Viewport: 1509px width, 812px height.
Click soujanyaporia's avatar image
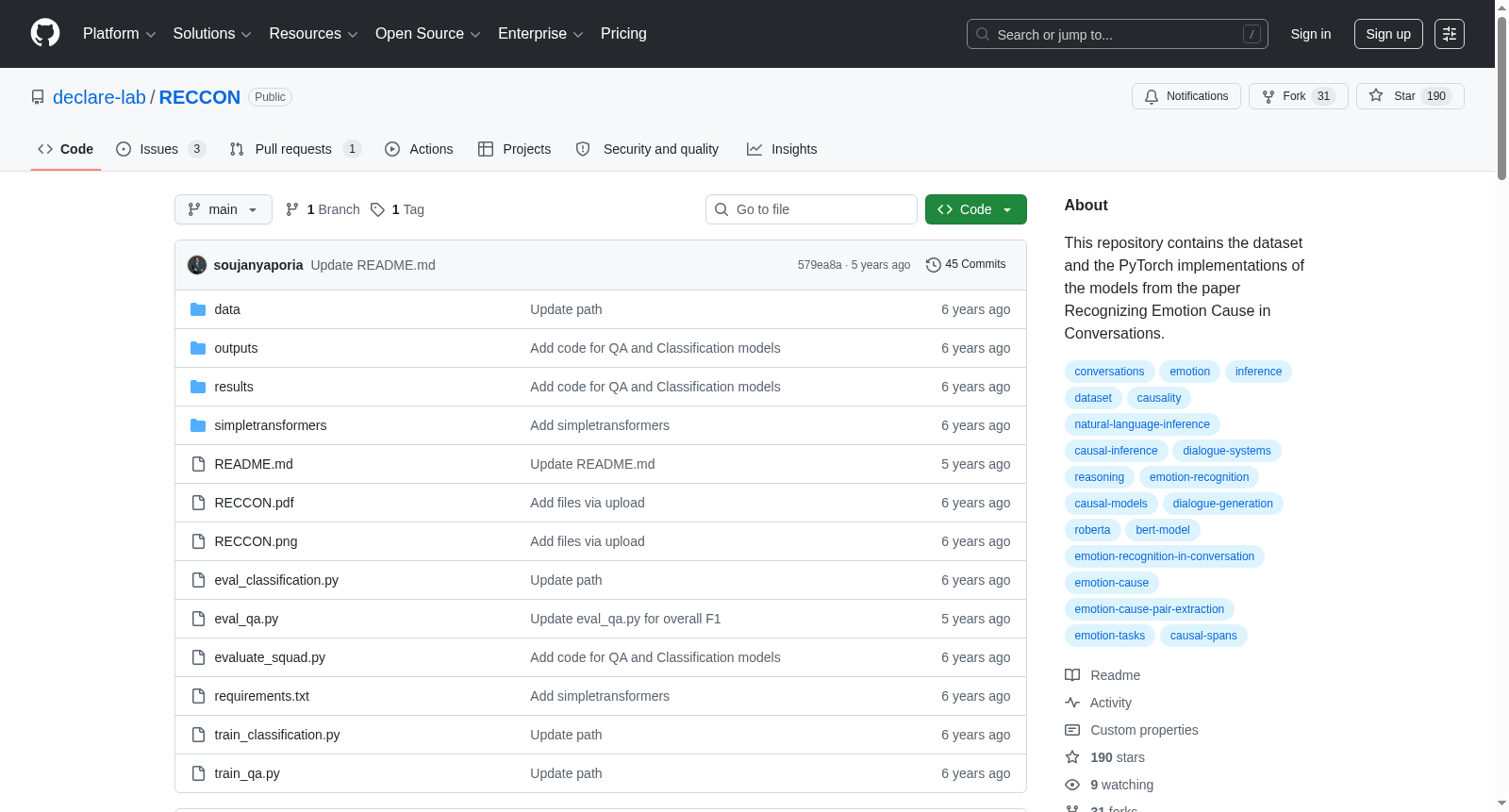[x=197, y=265]
